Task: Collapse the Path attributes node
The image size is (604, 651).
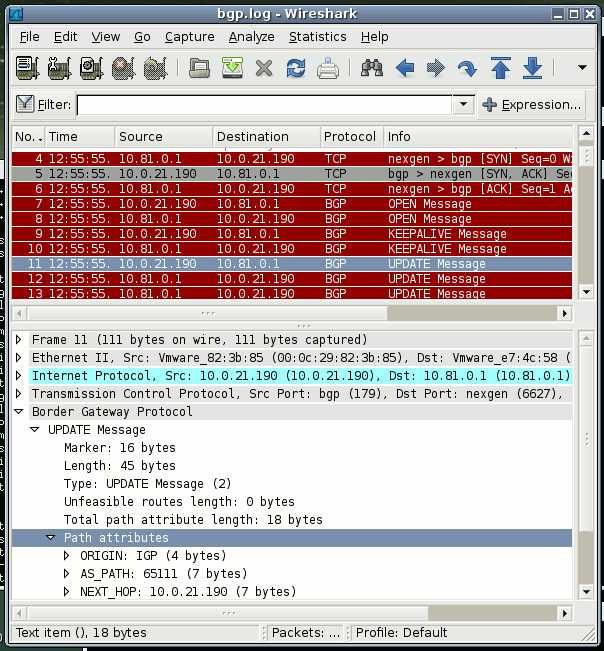Action: pyautogui.click(x=51, y=538)
